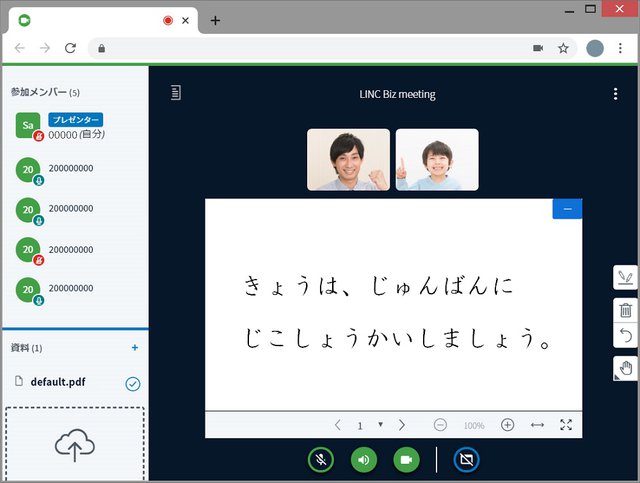The height and width of the screenshot is (483, 640).
Task: Open the browser profile avatar
Action: tap(595, 48)
